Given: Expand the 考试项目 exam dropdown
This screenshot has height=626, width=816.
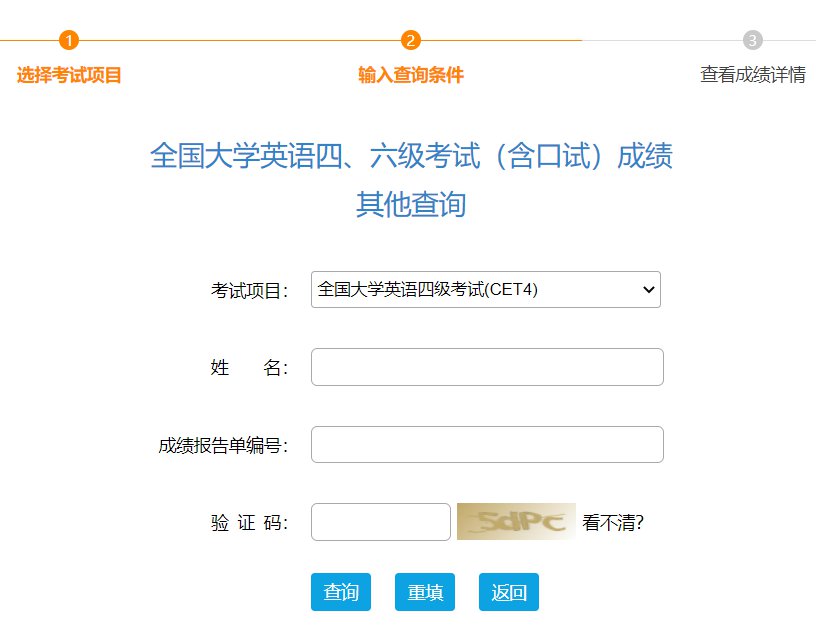Looking at the screenshot, I should coord(485,290).
